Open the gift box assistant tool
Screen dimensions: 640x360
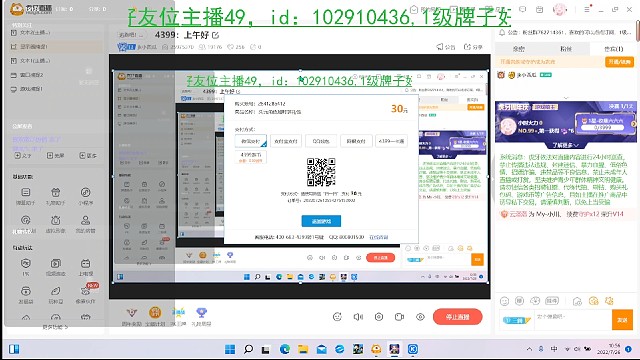pos(56,196)
